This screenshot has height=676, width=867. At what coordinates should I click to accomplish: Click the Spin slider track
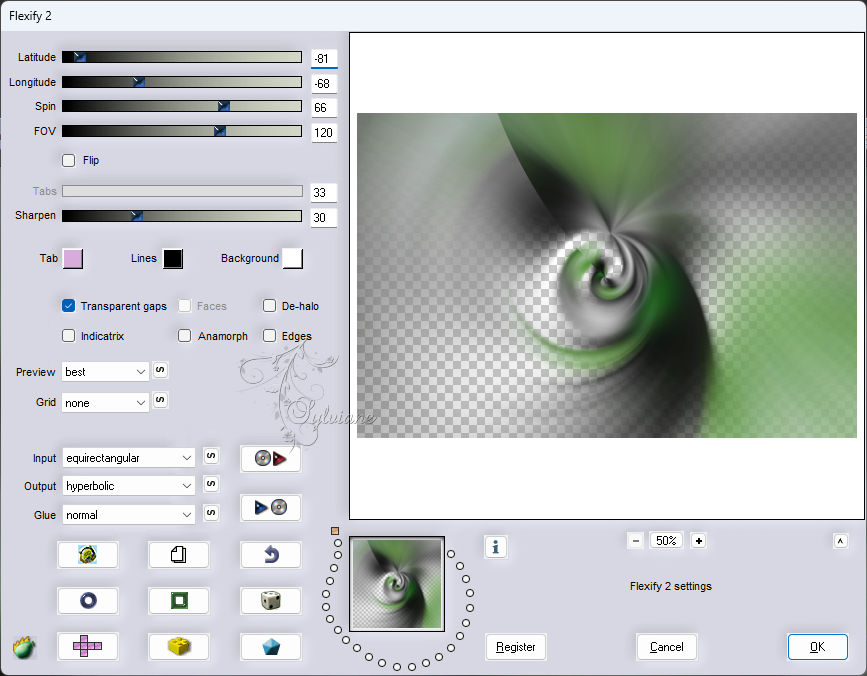(182, 106)
